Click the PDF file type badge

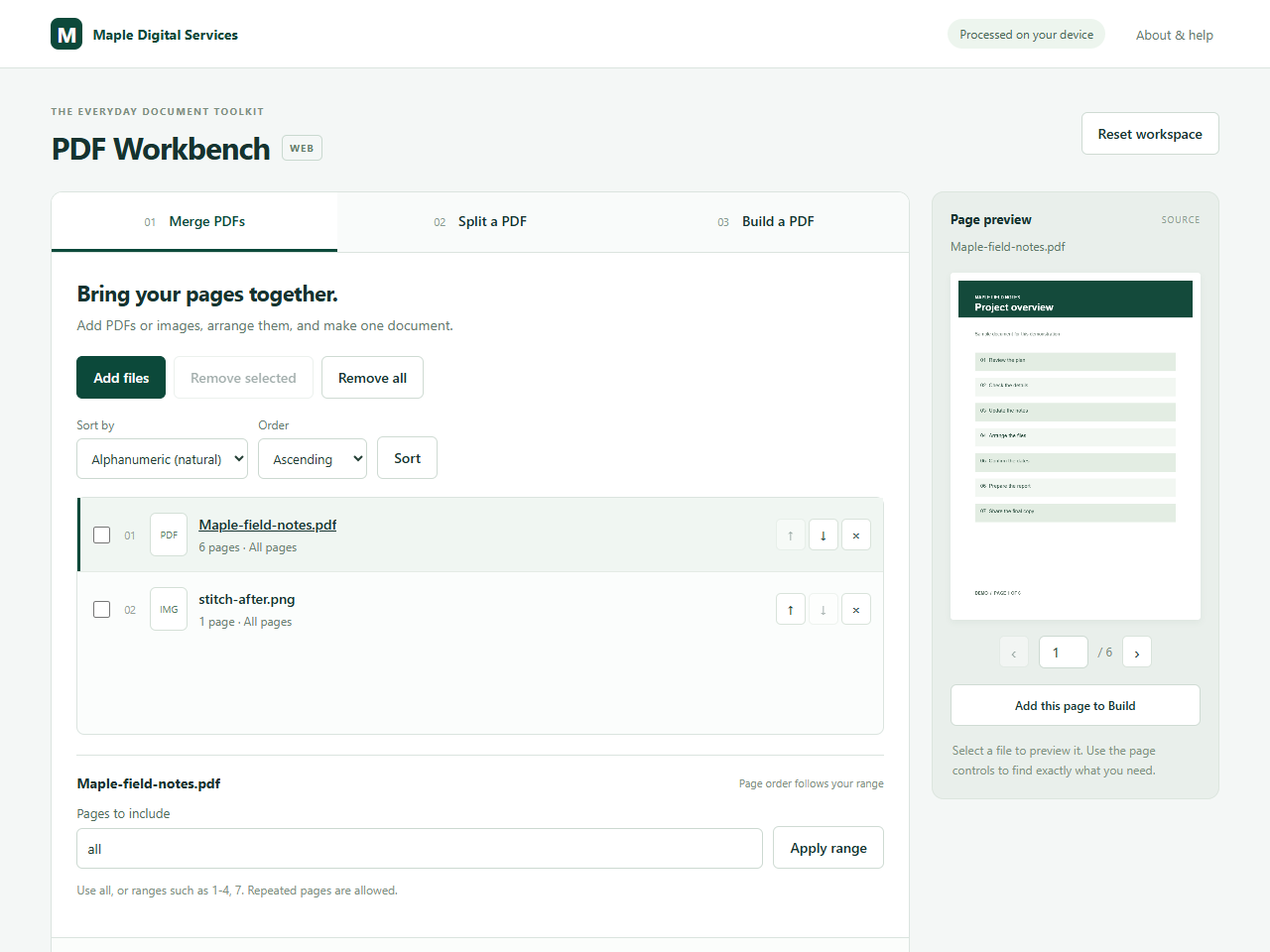[169, 535]
